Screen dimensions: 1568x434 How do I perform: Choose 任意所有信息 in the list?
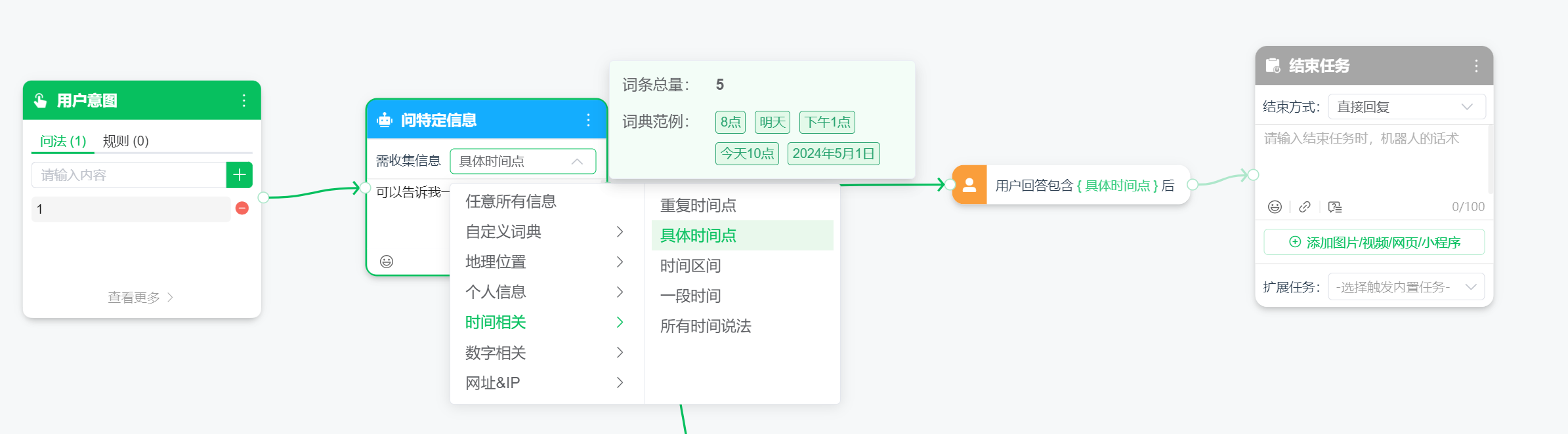511,201
